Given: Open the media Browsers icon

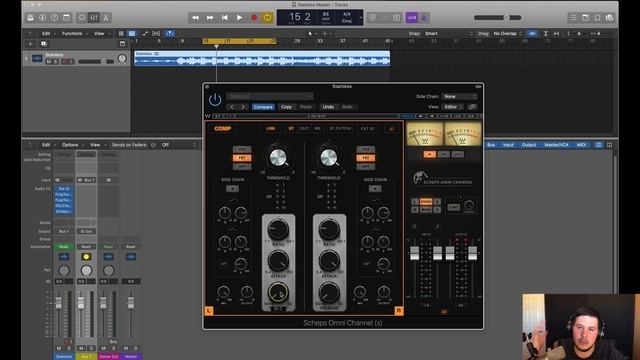Looking at the screenshot, I should (x=609, y=18).
